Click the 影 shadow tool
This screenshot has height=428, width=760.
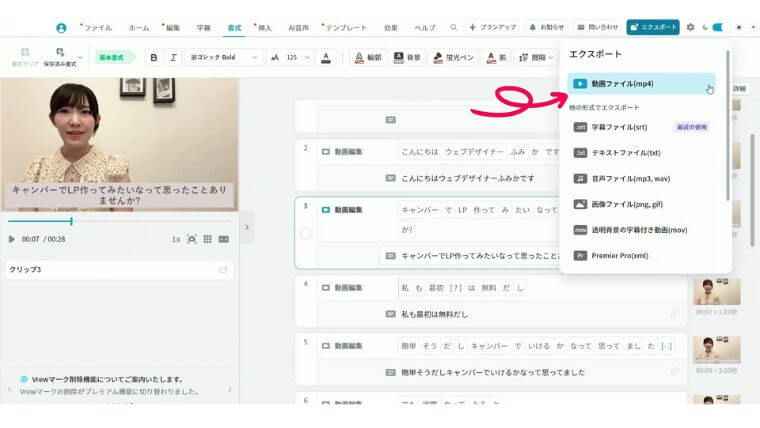[496, 57]
